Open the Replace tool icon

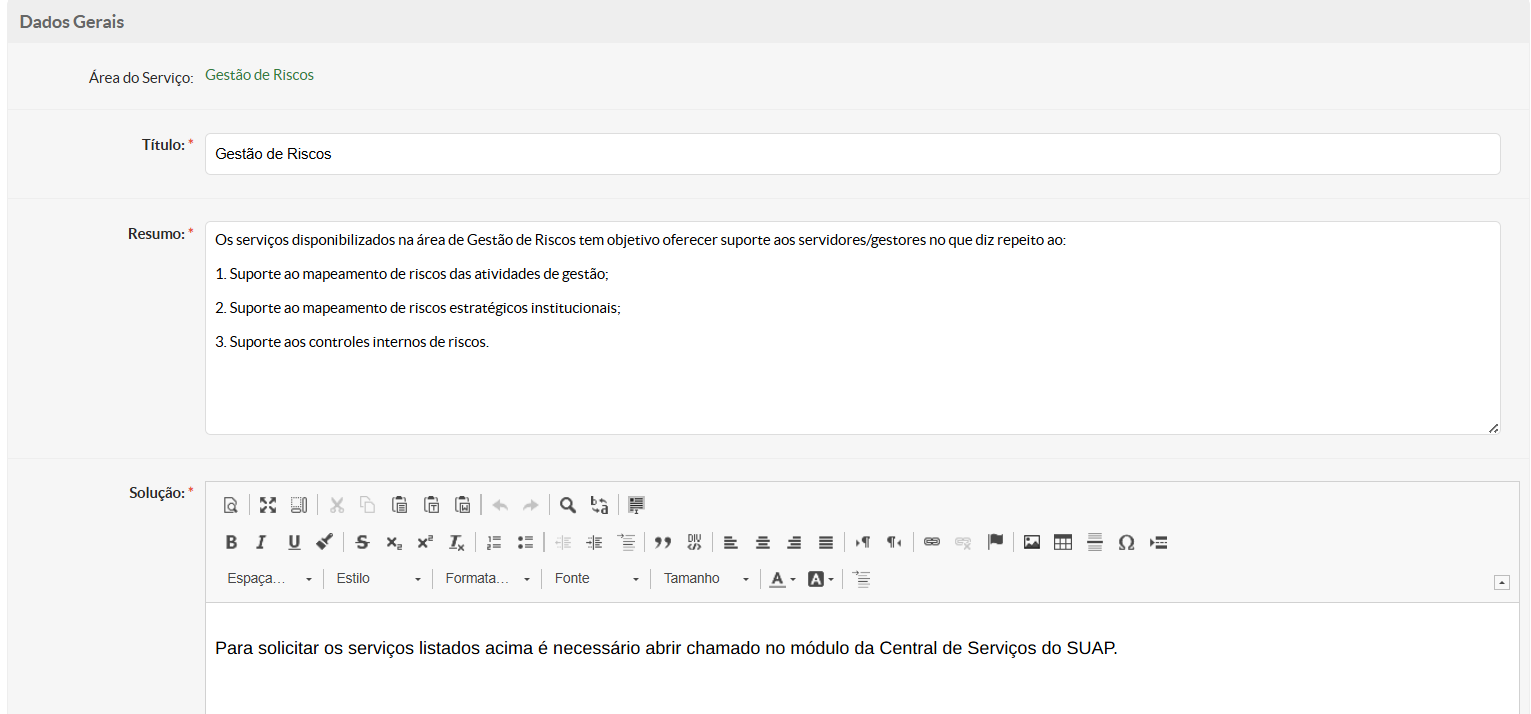click(600, 505)
